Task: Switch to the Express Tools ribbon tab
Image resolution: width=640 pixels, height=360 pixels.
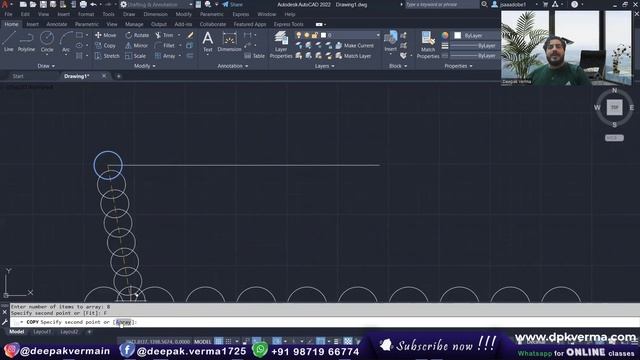Action: tap(288, 24)
